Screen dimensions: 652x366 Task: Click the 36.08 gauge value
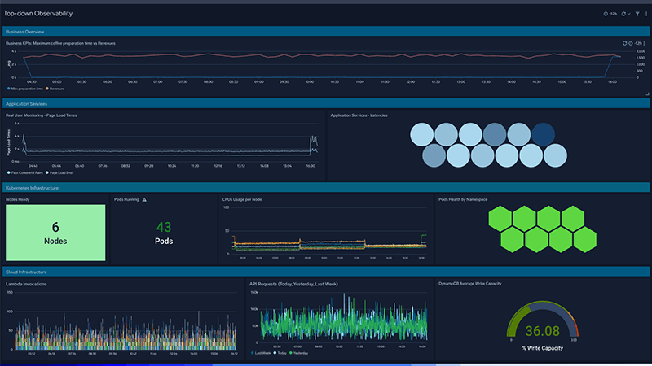click(x=542, y=331)
